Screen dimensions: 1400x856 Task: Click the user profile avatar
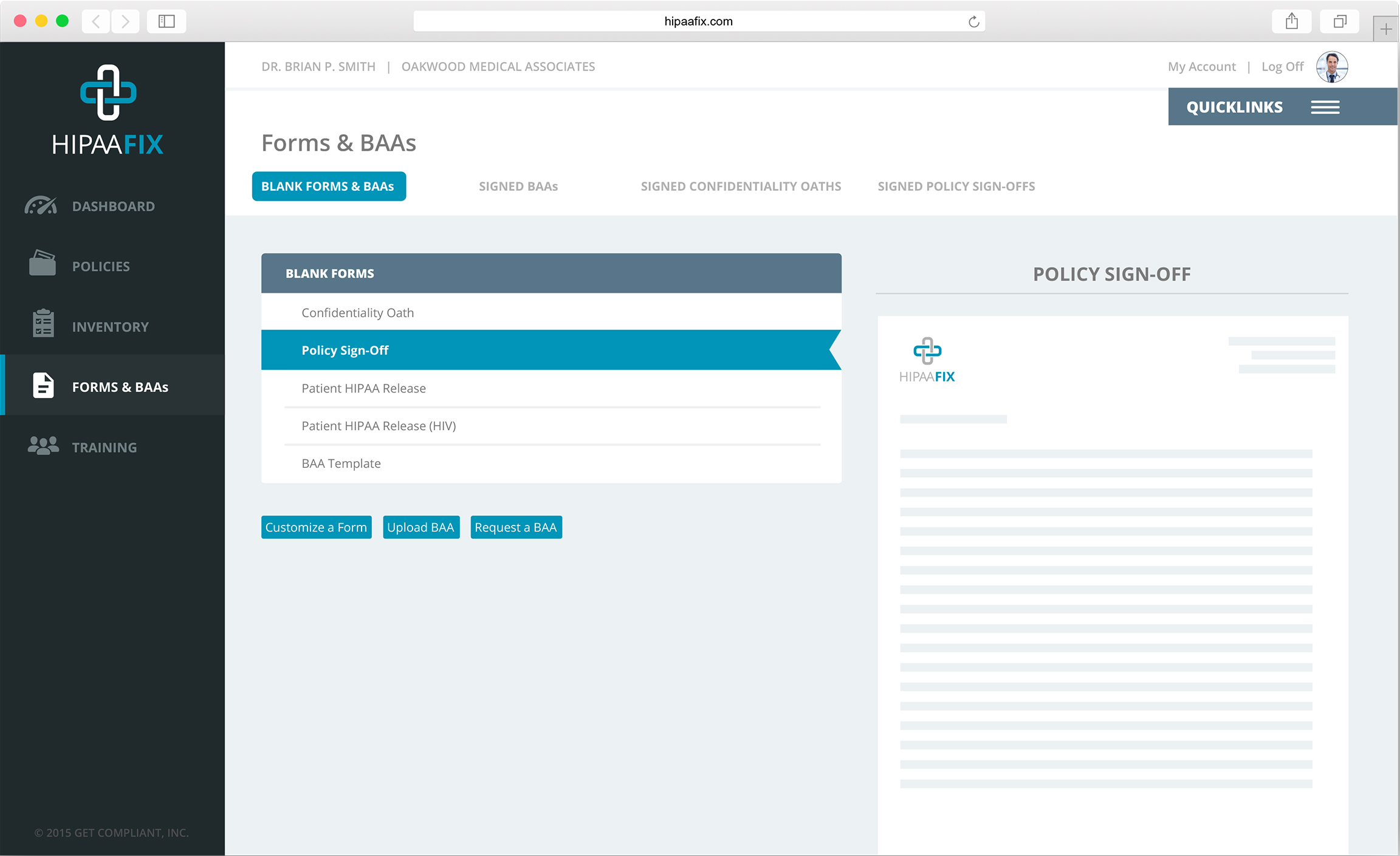1332,67
